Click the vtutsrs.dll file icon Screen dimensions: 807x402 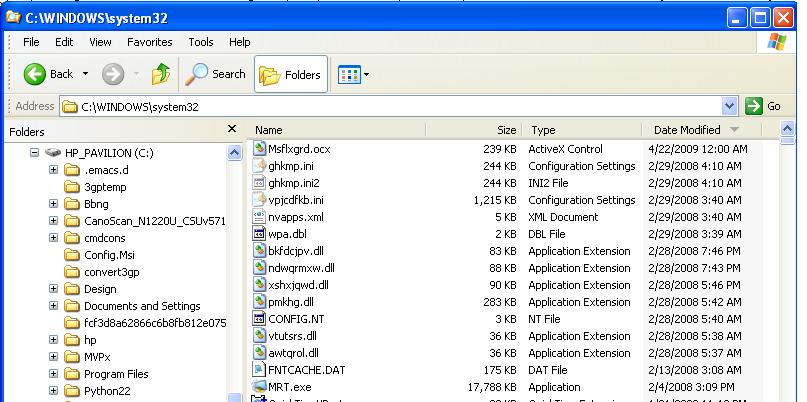259,336
